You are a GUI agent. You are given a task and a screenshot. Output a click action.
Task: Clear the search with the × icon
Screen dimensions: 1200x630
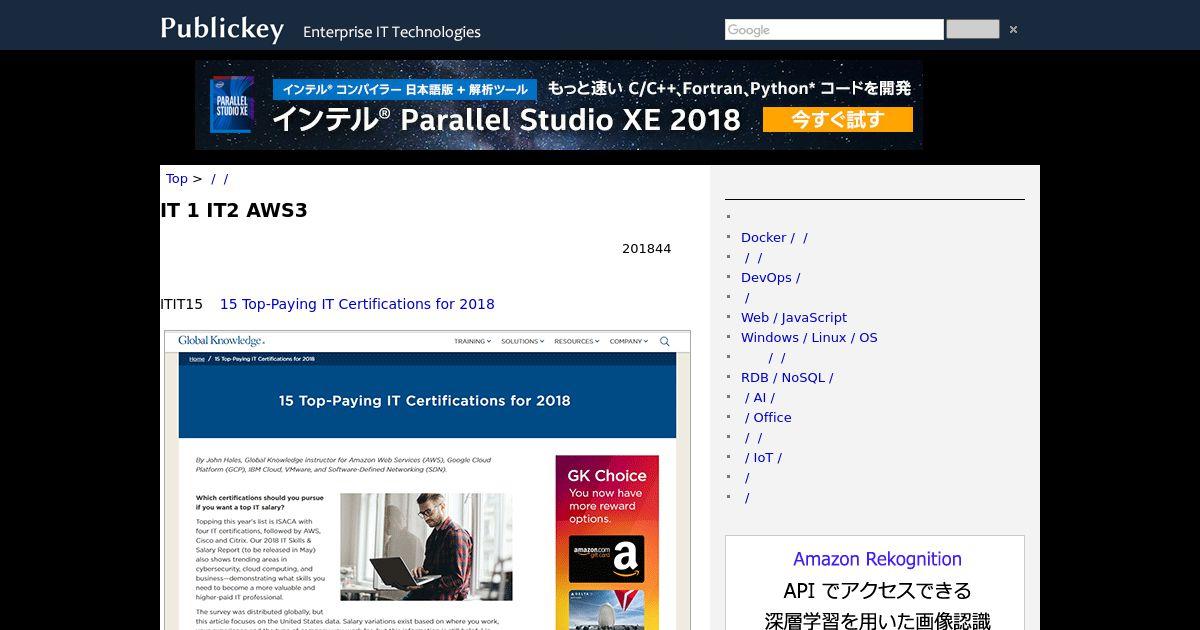(x=1013, y=30)
